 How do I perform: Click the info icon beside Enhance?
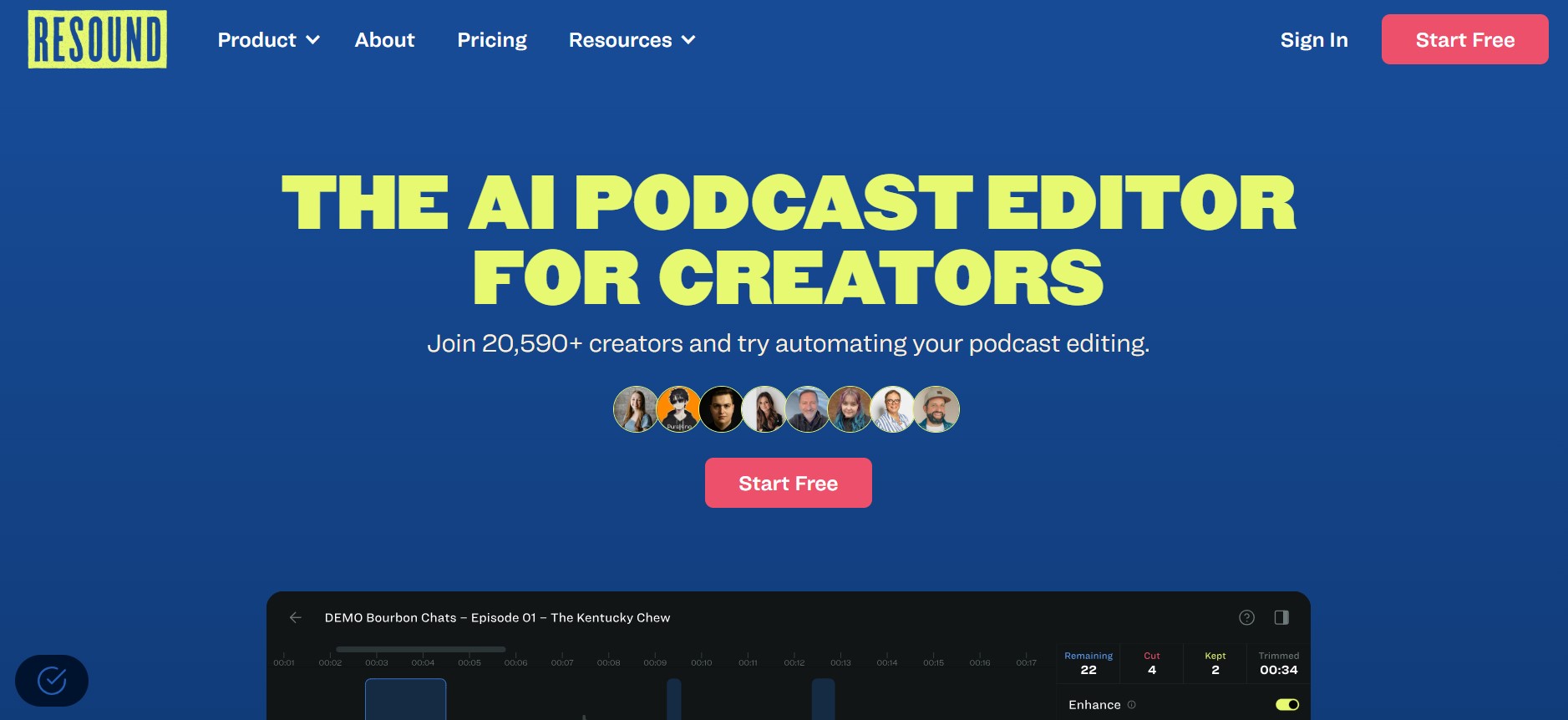[x=1132, y=705]
